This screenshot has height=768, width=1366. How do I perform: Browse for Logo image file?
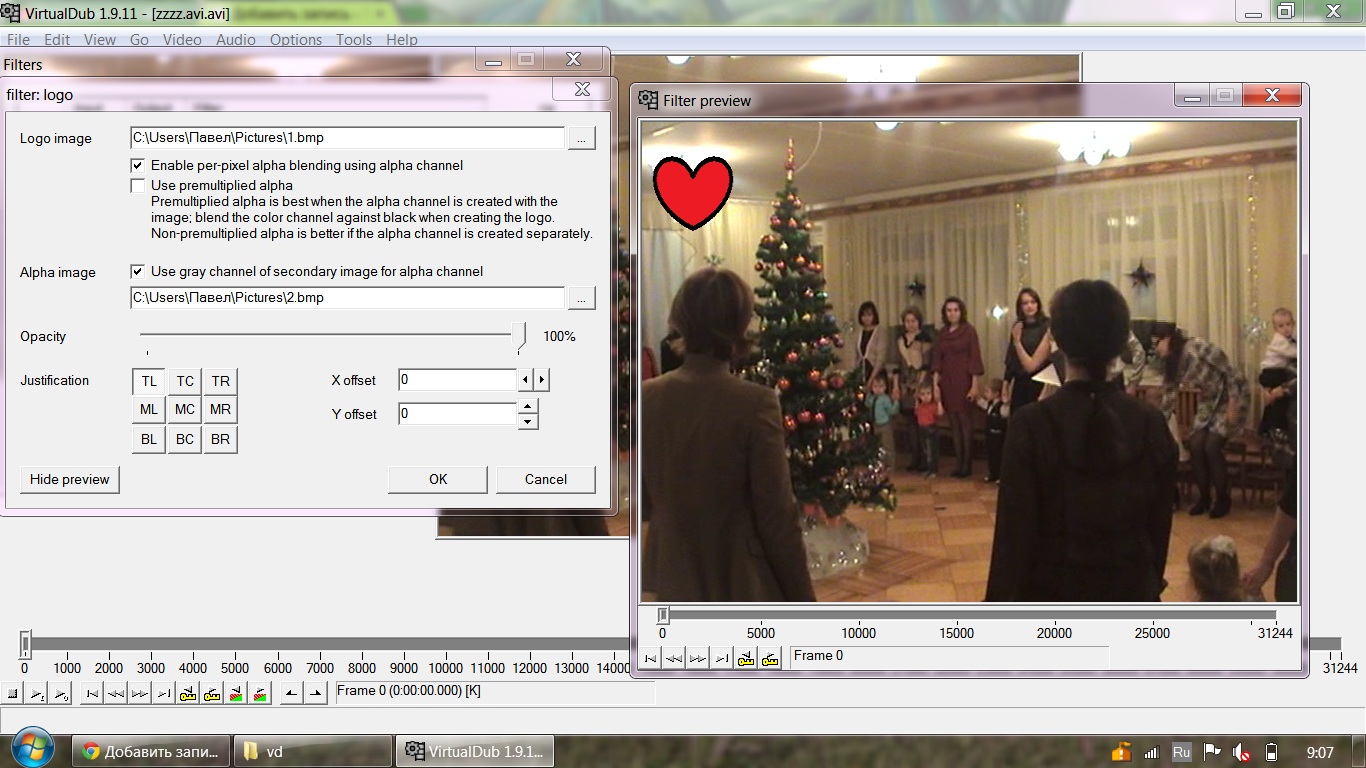(581, 138)
